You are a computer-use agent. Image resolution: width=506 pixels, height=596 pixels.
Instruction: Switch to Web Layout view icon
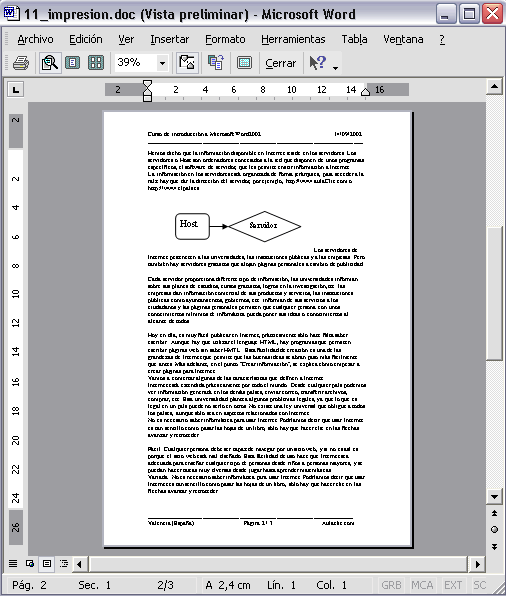(30, 563)
